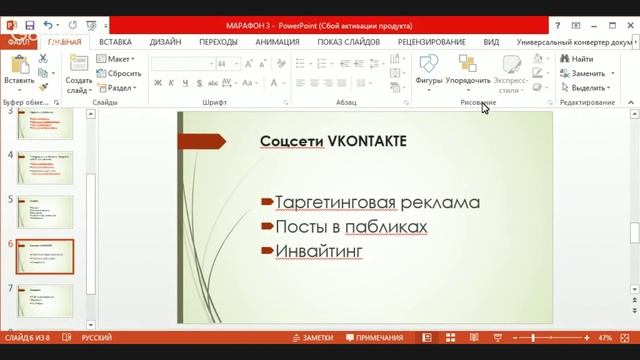Open the Раздел section dropdown
Screen dimensions: 640x360
point(117,87)
